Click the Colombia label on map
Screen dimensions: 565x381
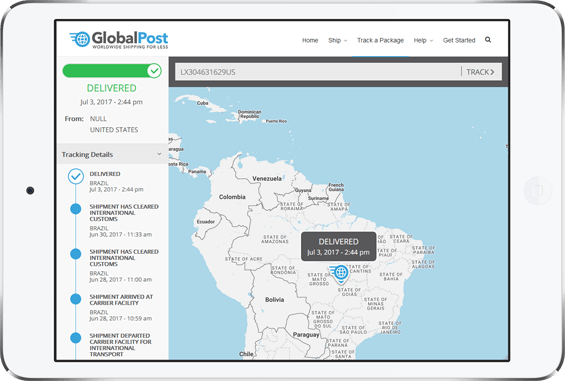click(232, 197)
